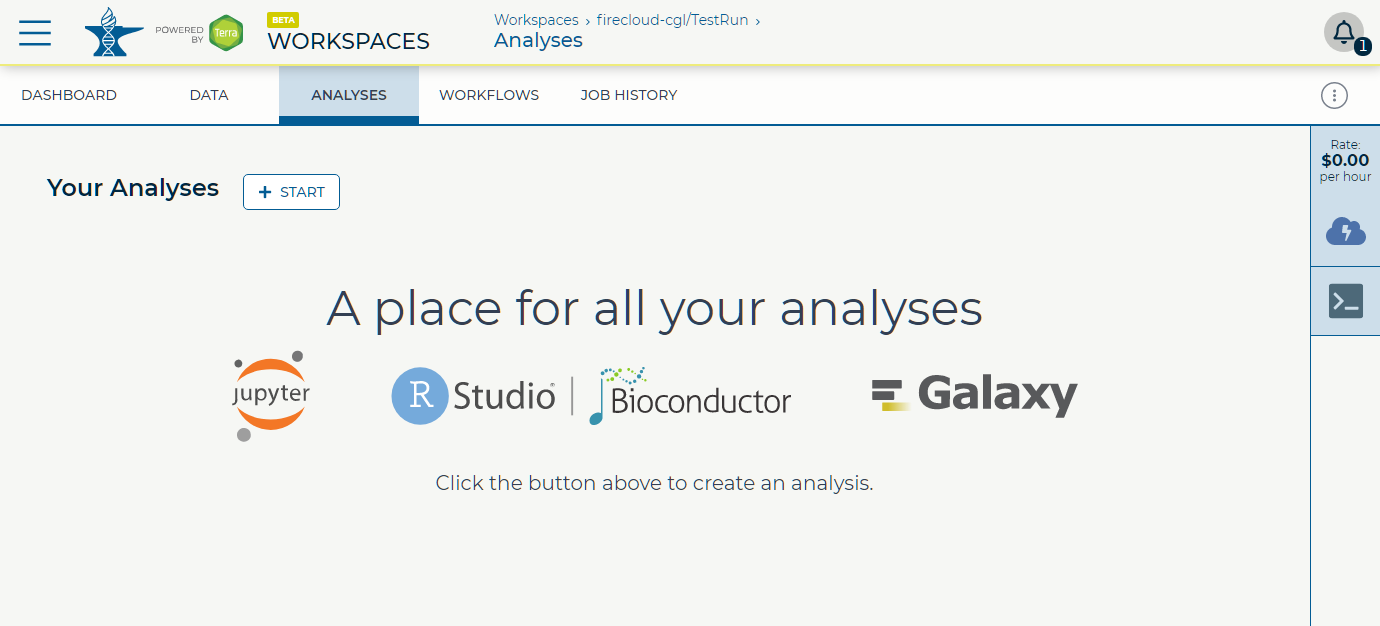Open the Cloud Environment configuration panel
This screenshot has width=1380, height=626.
[x=1345, y=231]
